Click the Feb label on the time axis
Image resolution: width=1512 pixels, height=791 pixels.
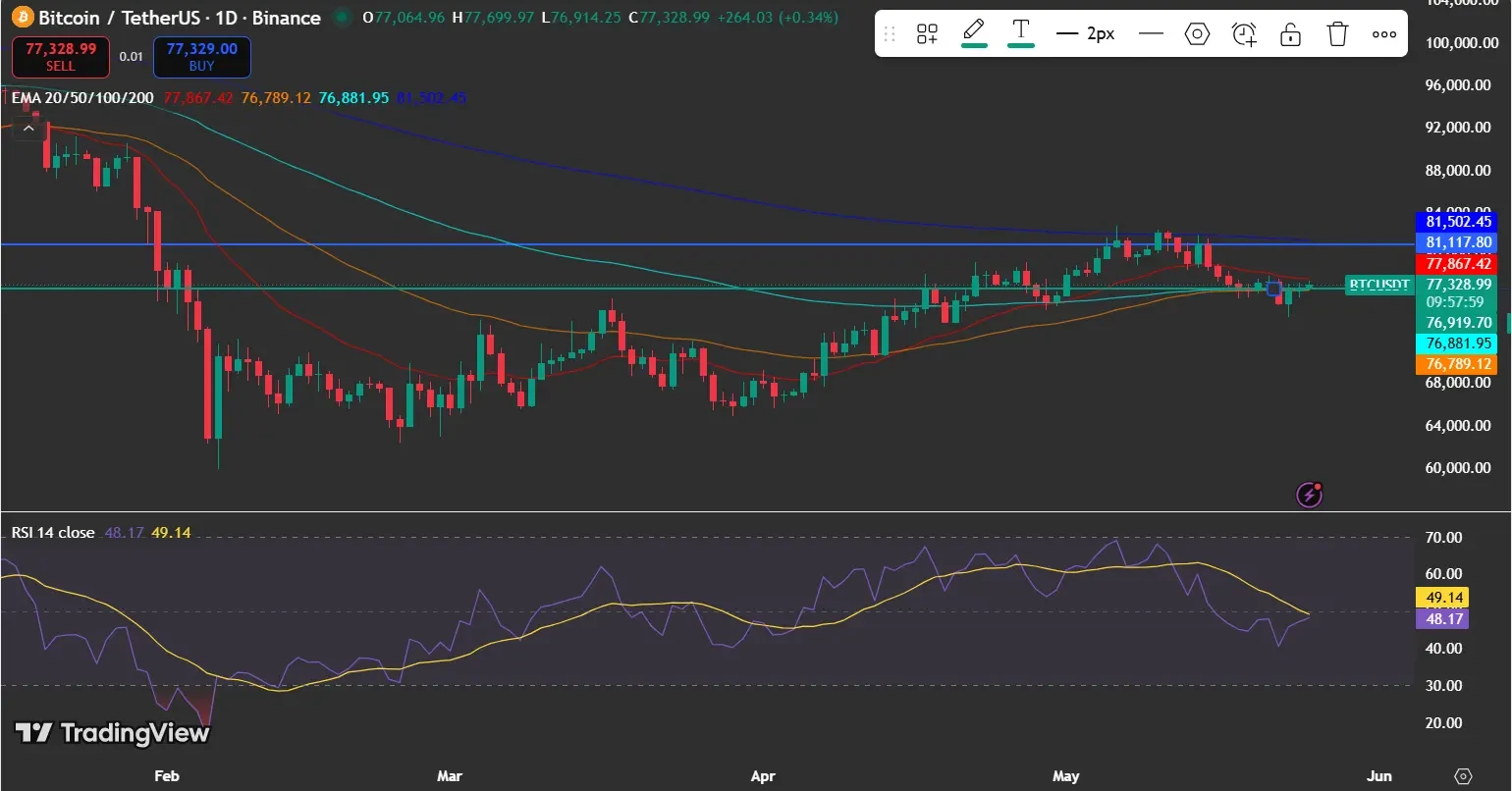click(167, 776)
